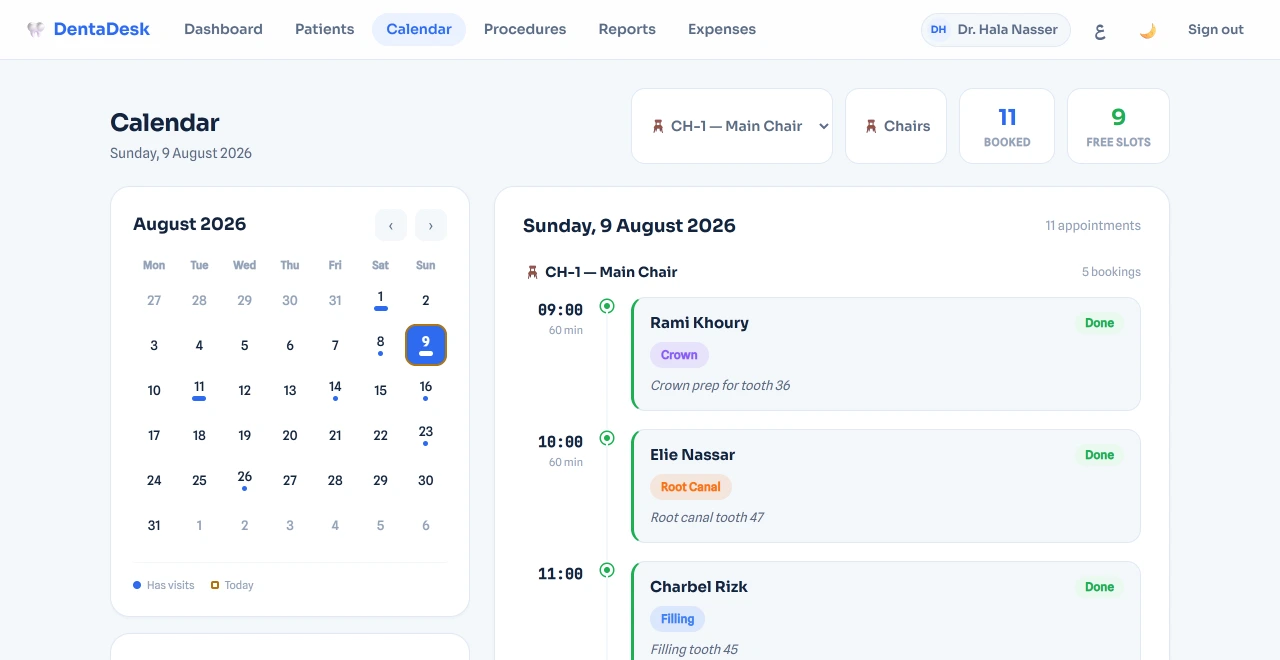
Task: Click the 'Today' legend entry
Action: [x=232, y=585]
